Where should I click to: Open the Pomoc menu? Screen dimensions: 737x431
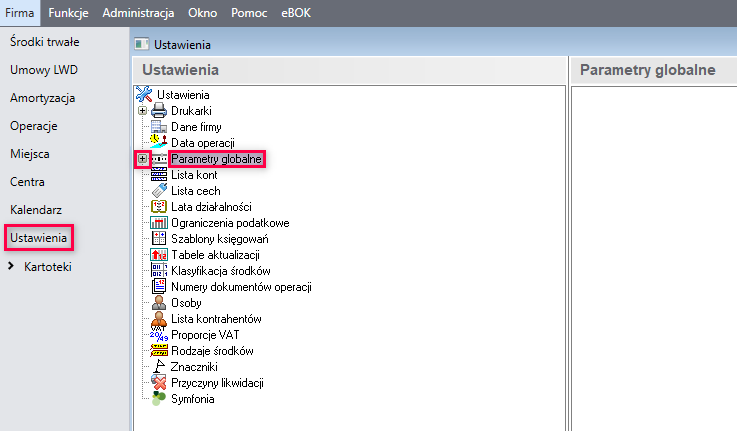[249, 13]
